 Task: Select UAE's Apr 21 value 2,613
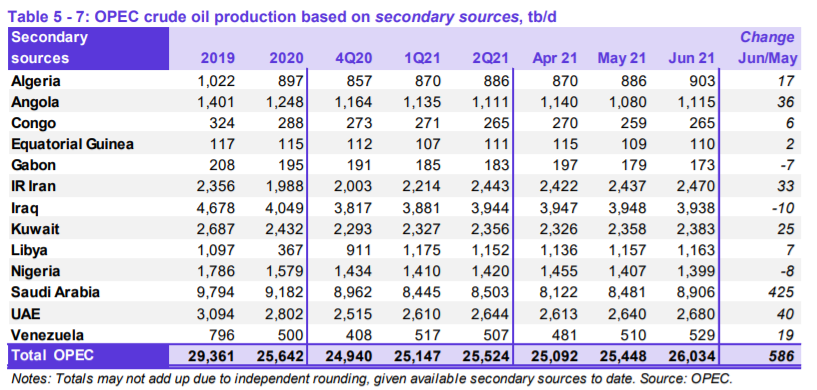[x=558, y=313]
